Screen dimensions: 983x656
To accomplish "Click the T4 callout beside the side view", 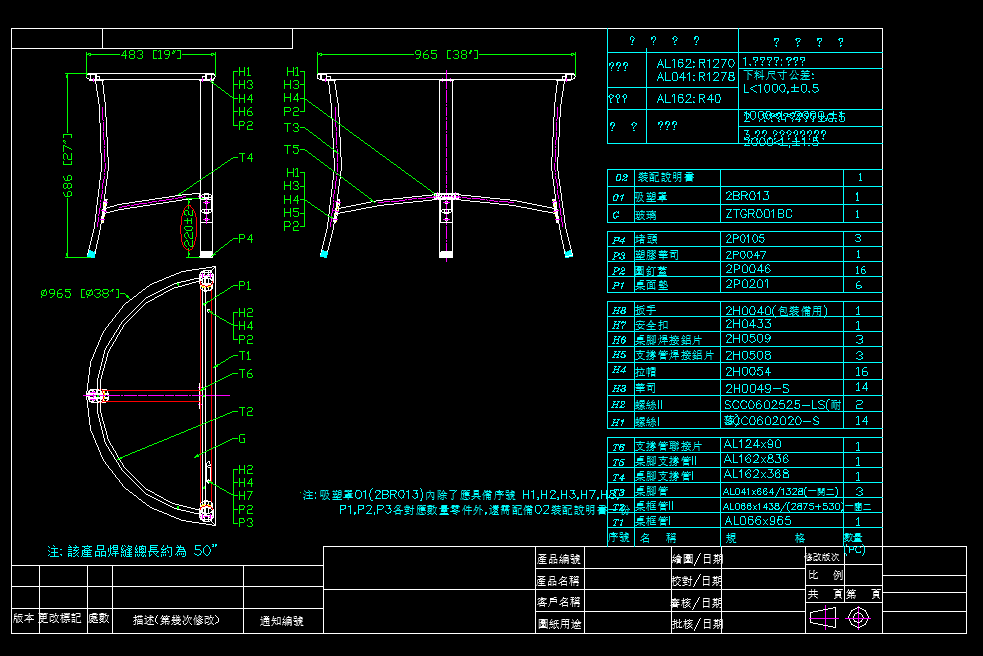I will [x=246, y=158].
